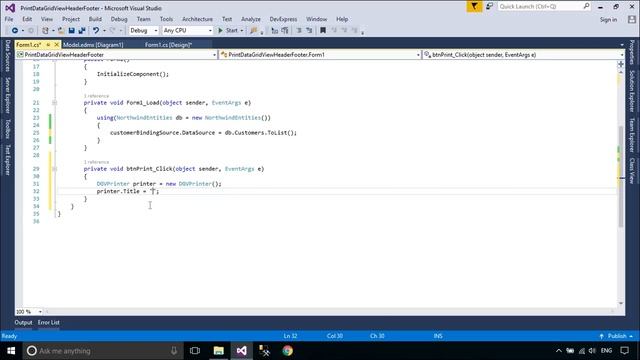Screen dimensions: 640x360
Task: Click the split editor handle above the scrollbar
Action: point(621,64)
